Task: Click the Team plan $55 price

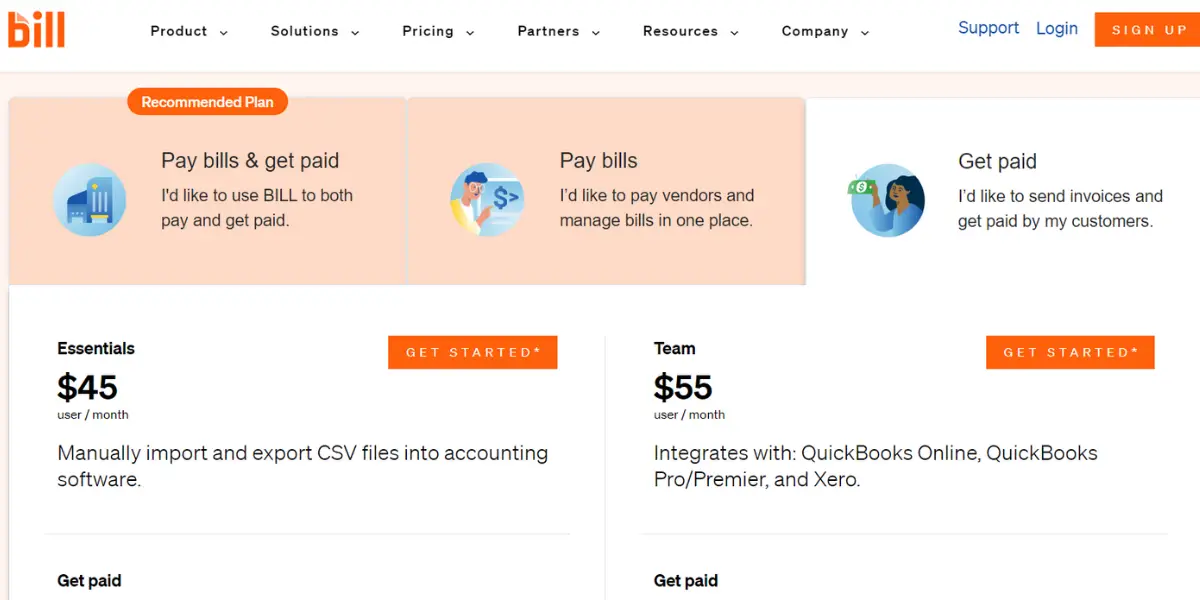Action: (x=683, y=387)
